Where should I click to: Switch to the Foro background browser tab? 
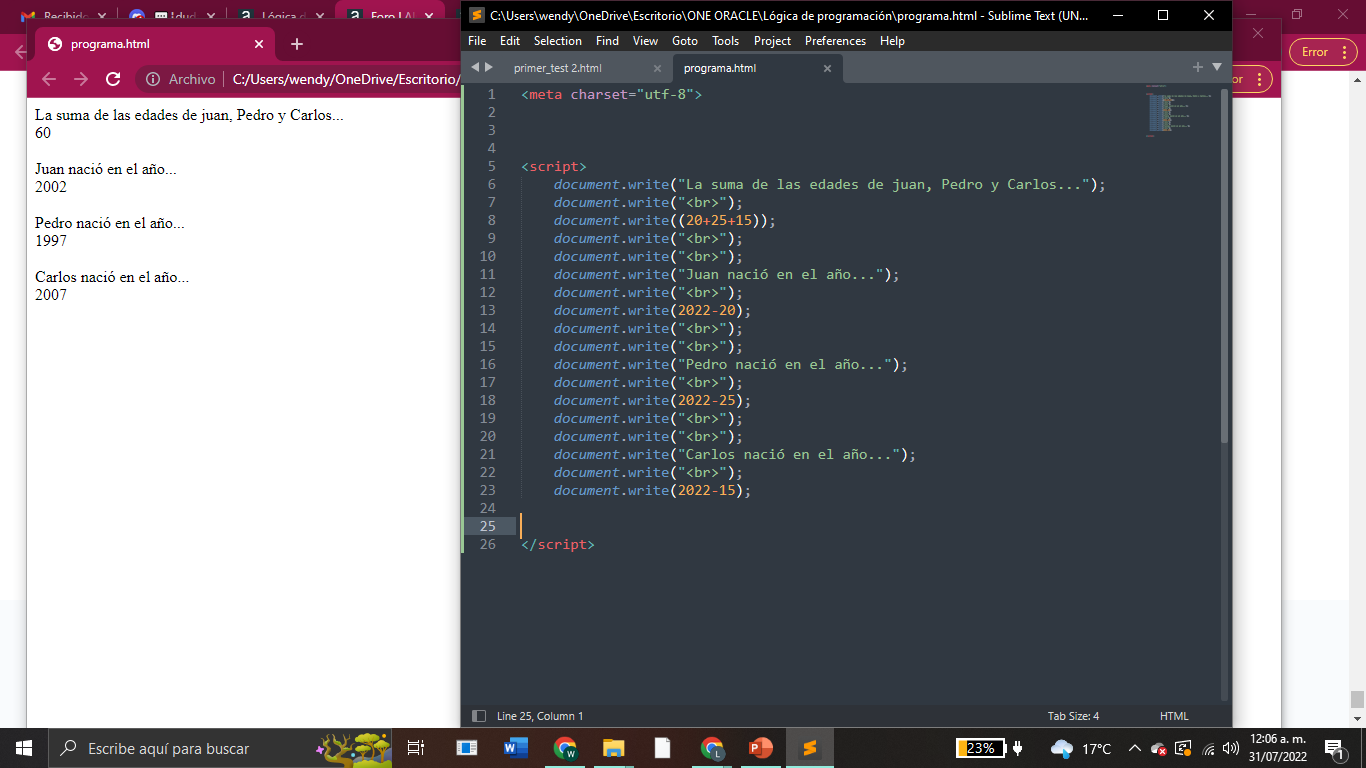click(x=390, y=16)
